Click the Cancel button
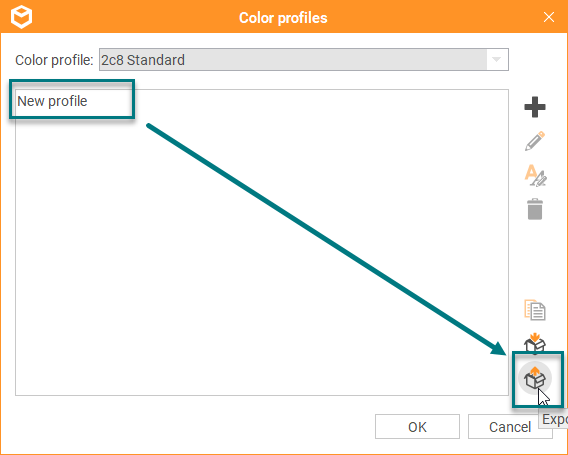568x455 pixels. click(x=510, y=427)
